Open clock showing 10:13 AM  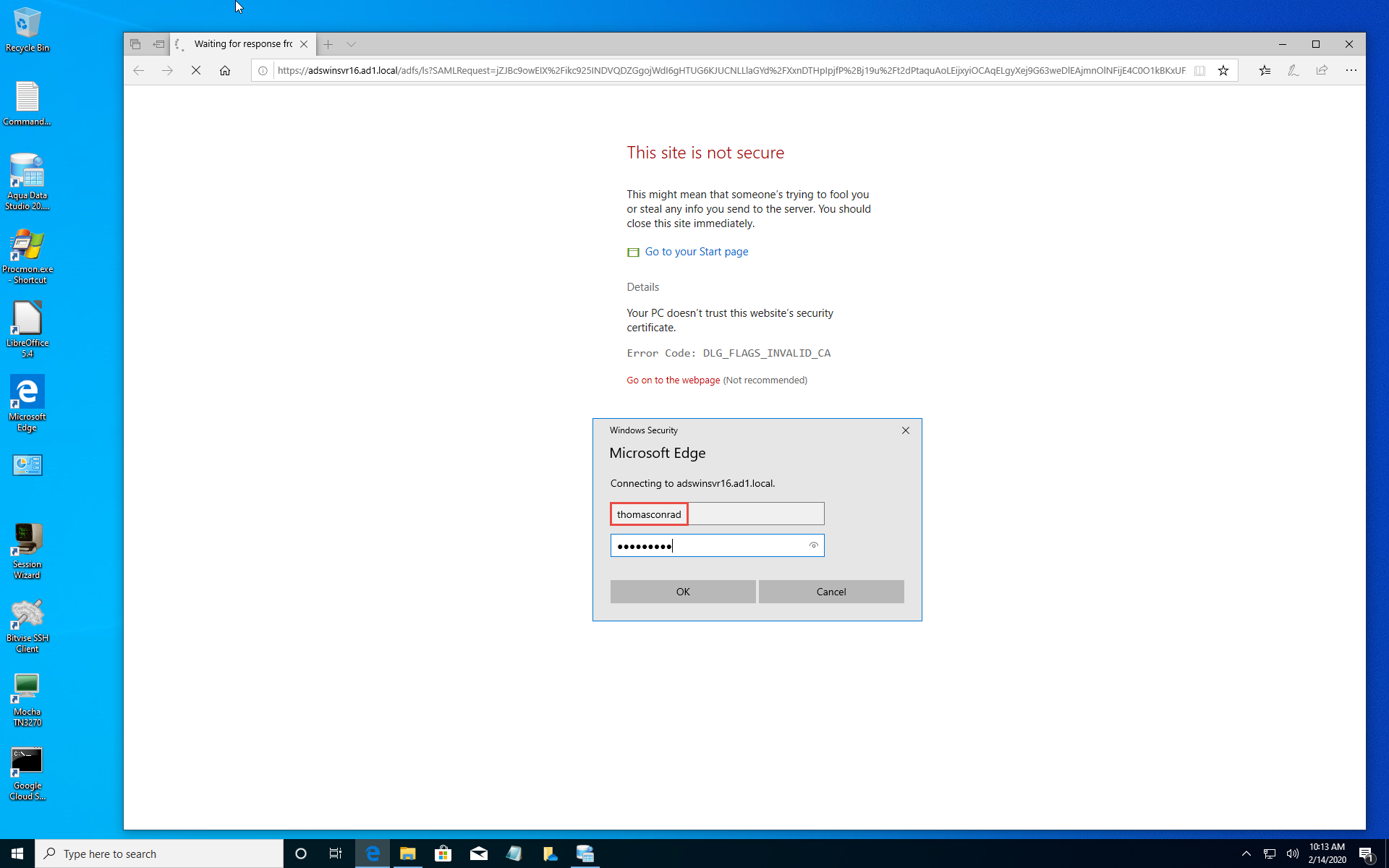pos(1327,854)
